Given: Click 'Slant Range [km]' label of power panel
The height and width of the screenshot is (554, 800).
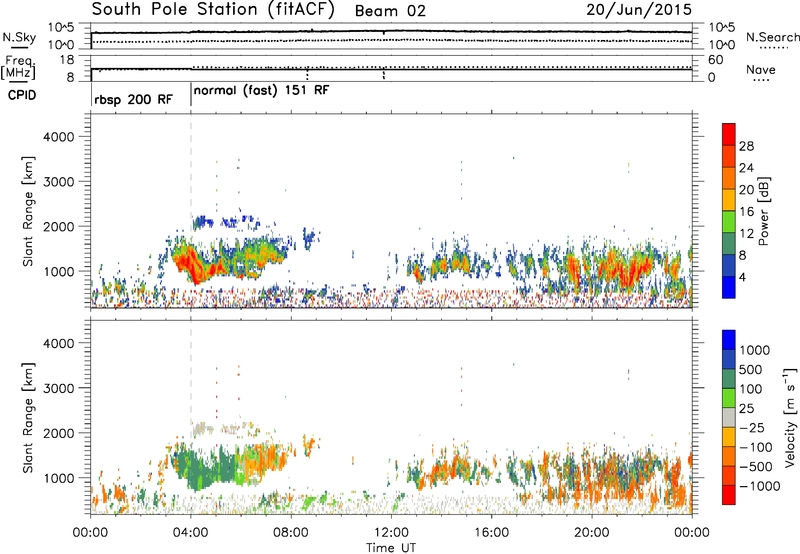Looking at the screenshot, I should click(28, 211).
